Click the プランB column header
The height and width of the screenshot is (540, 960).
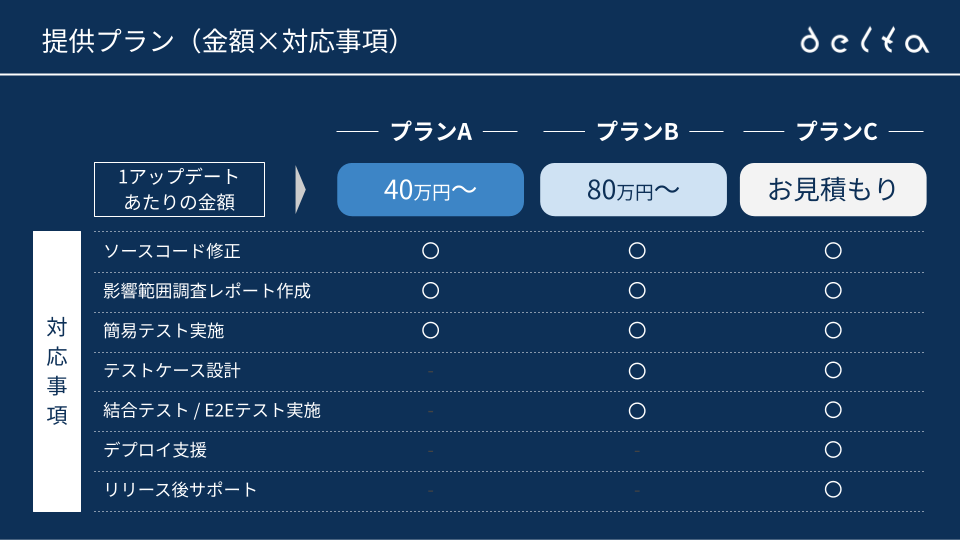coord(637,131)
